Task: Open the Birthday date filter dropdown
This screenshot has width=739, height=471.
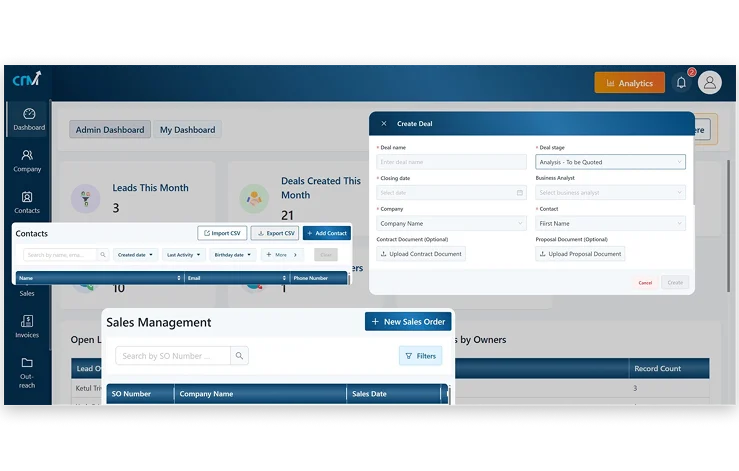Action: click(x=232, y=255)
